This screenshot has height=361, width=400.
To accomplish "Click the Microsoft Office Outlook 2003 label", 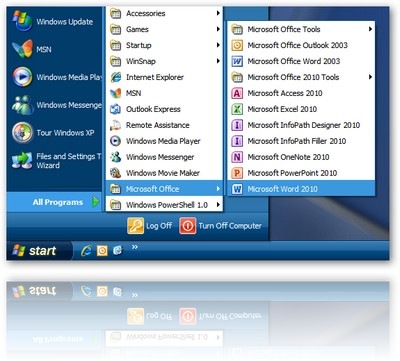I will click(x=297, y=45).
